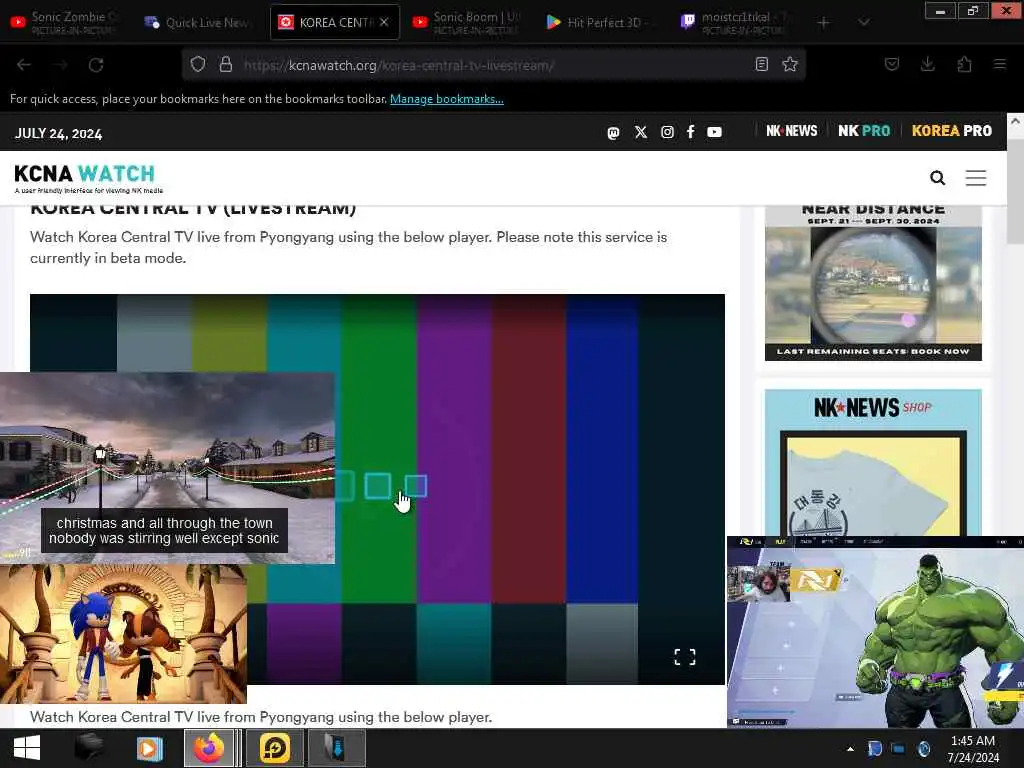Expand the list all tabs chevron
Image resolution: width=1024 pixels, height=768 pixels.
(x=864, y=23)
